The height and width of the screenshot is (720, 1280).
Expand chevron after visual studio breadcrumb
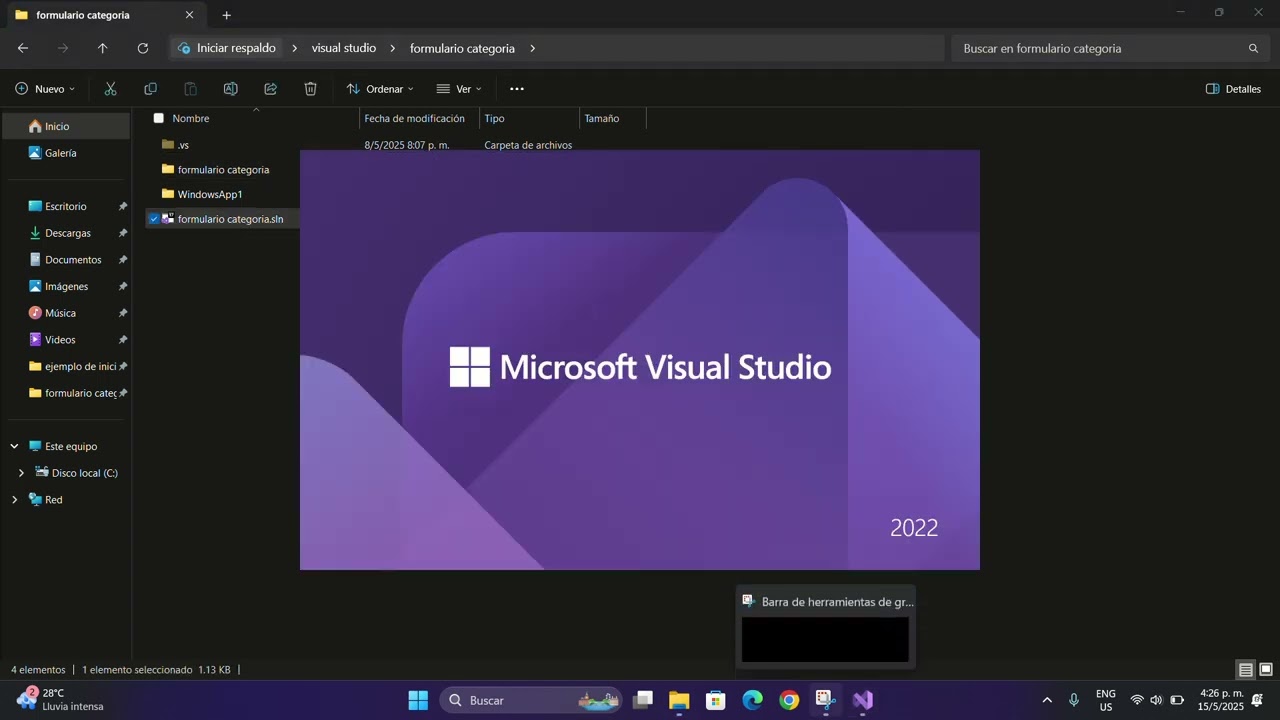click(393, 48)
